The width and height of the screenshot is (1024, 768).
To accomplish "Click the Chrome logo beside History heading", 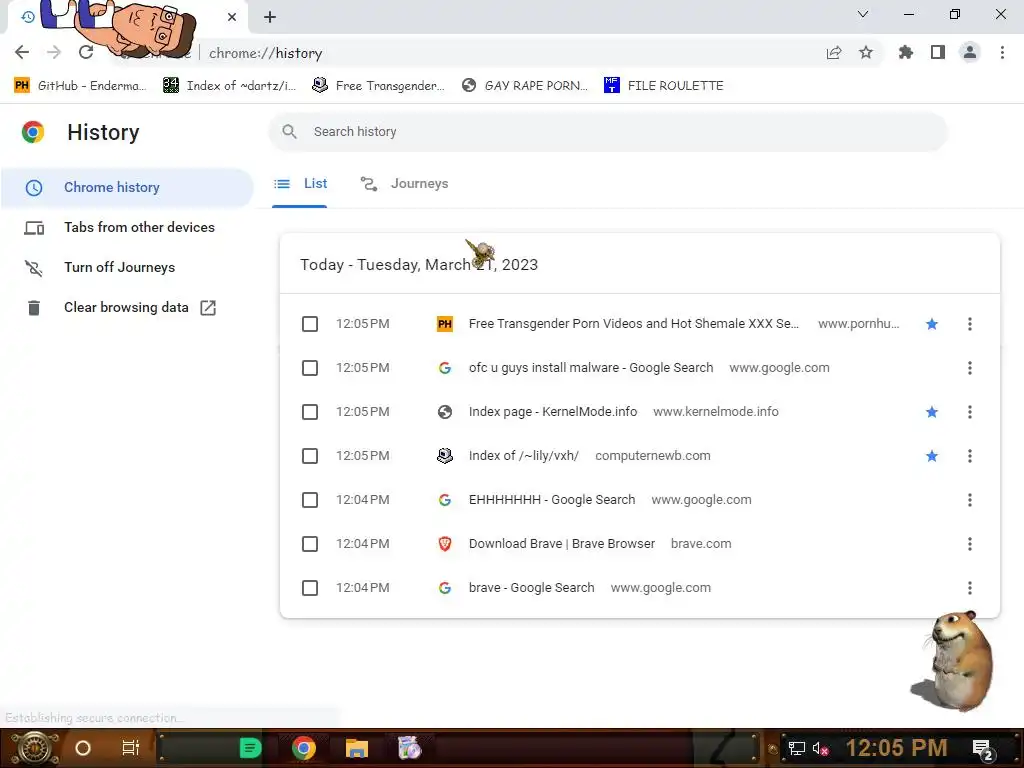I will click(x=33, y=132).
